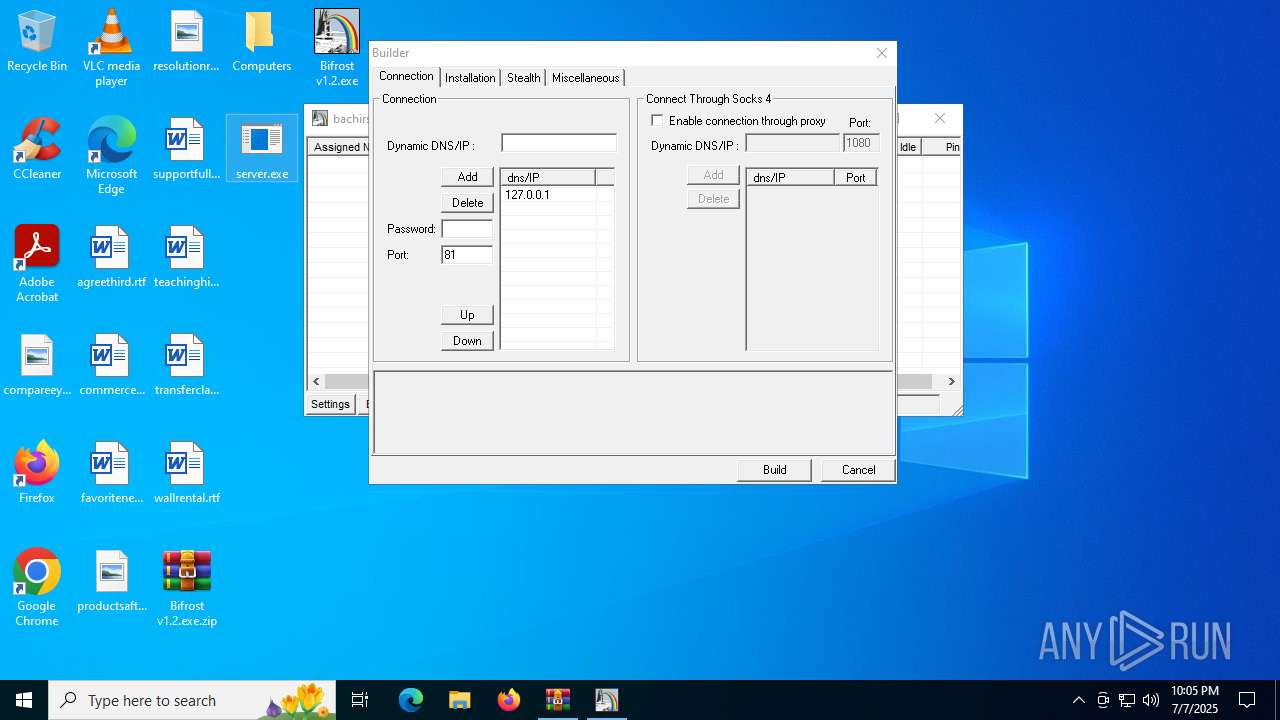This screenshot has width=1280, height=720.
Task: Select 127.0.0.1 in dns/IP list
Action: 527,195
